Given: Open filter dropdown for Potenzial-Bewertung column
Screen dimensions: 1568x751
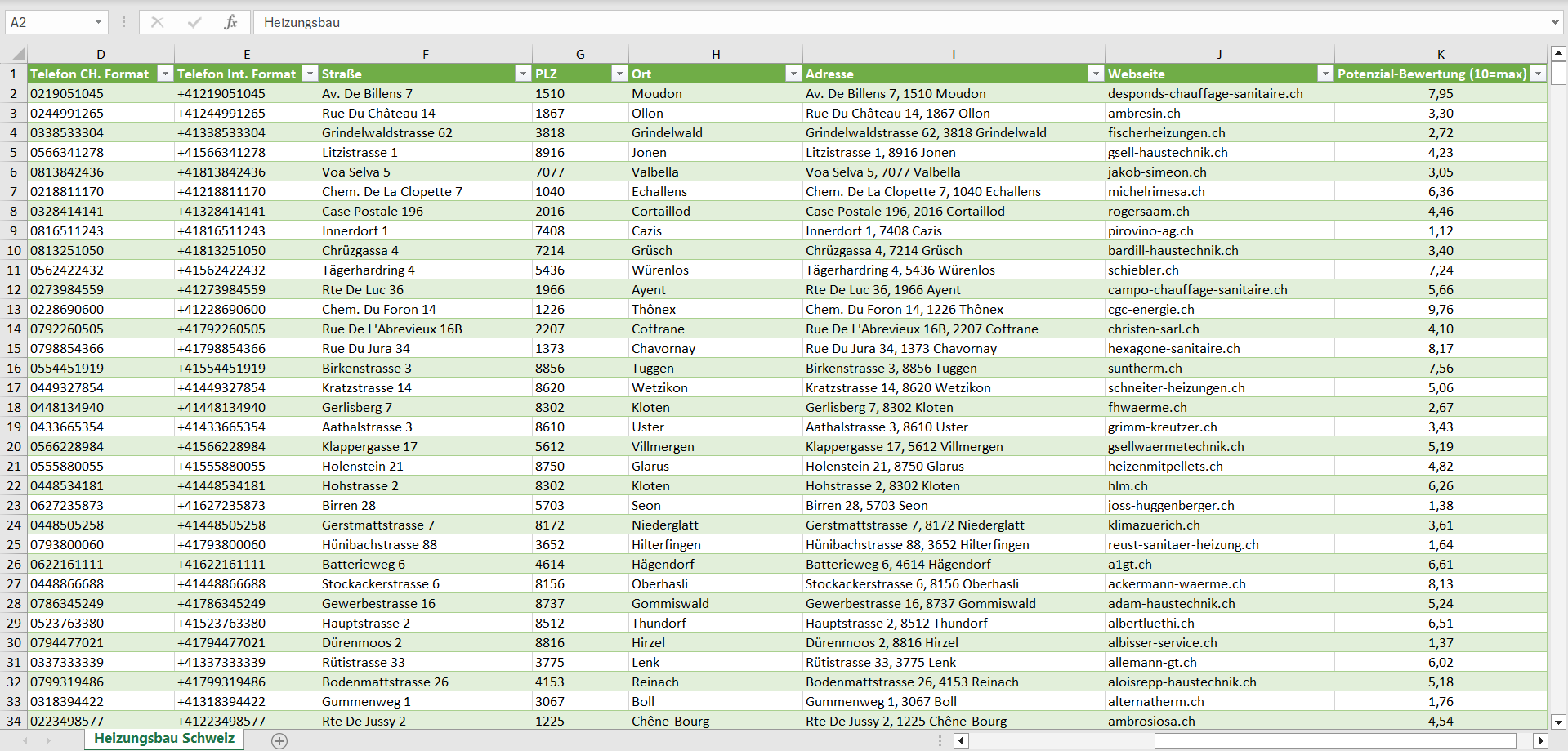Looking at the screenshot, I should (1538, 74).
